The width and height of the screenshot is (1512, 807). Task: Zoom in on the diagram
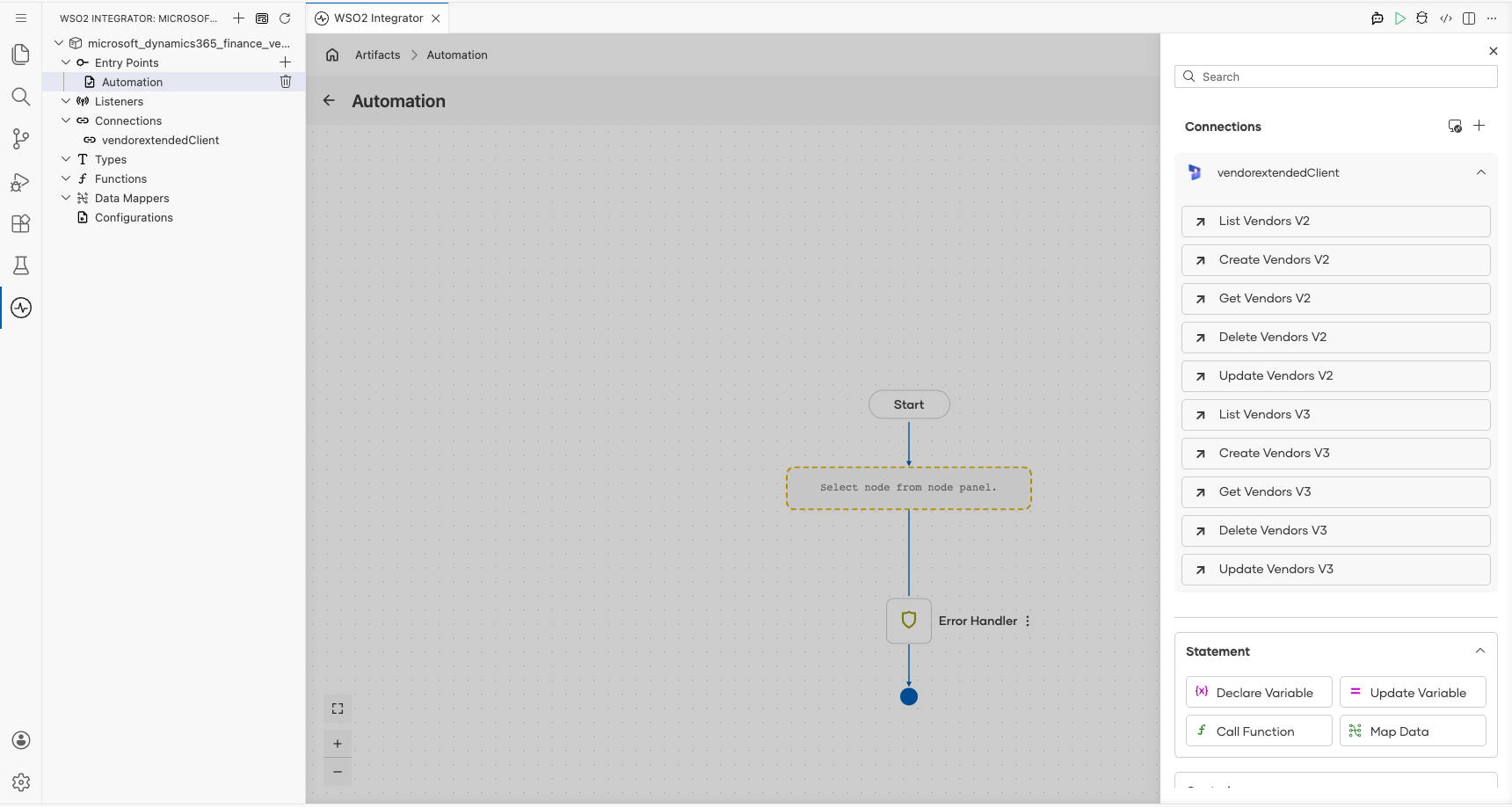click(x=338, y=744)
